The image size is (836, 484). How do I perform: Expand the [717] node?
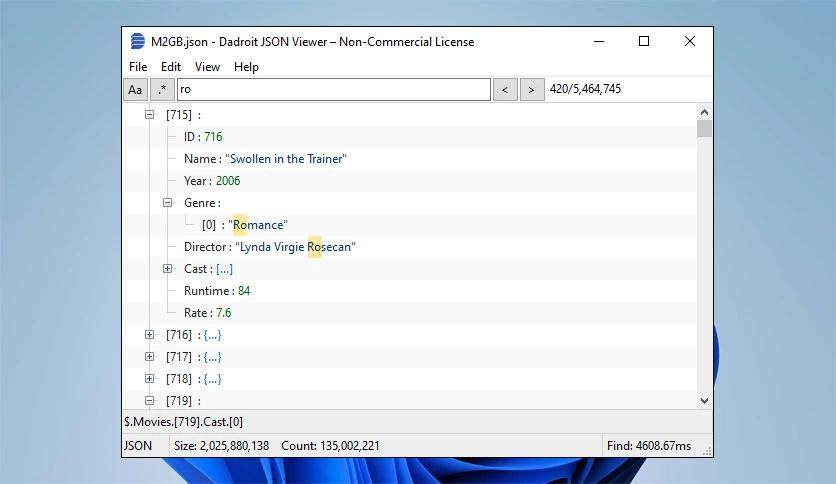coord(150,357)
